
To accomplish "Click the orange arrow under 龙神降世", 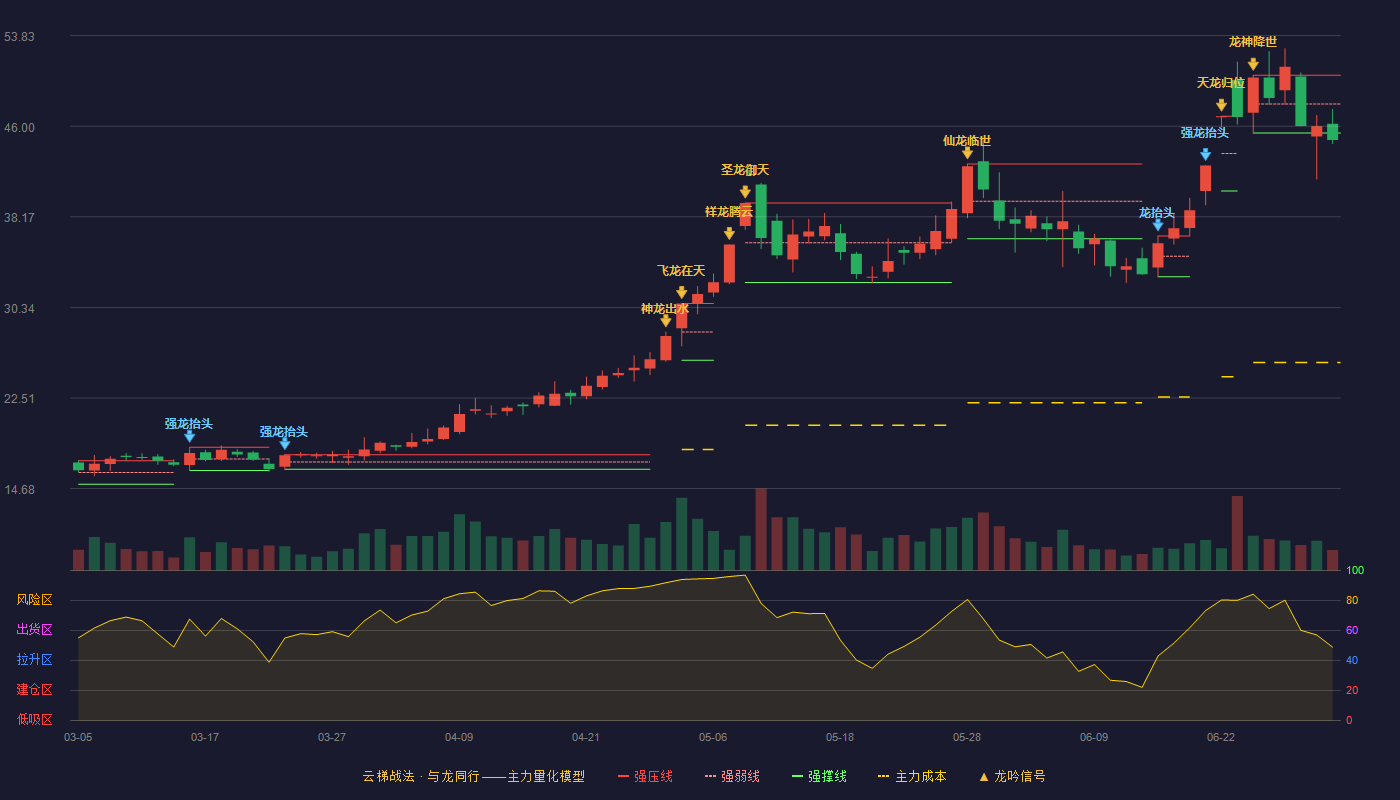I will coord(1253,64).
